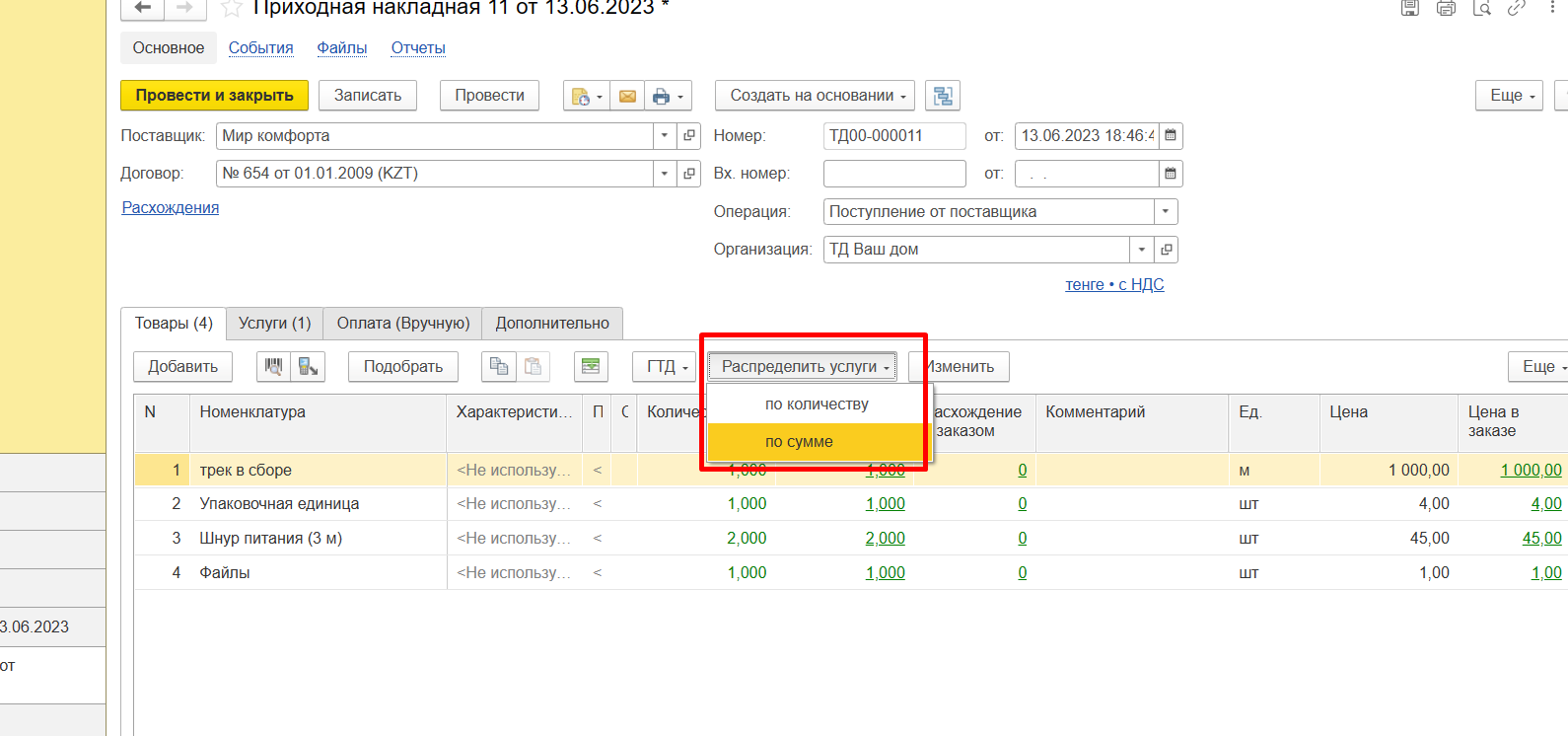Expand the Организация dropdown arrow
1568x736 pixels.
[x=1141, y=250]
